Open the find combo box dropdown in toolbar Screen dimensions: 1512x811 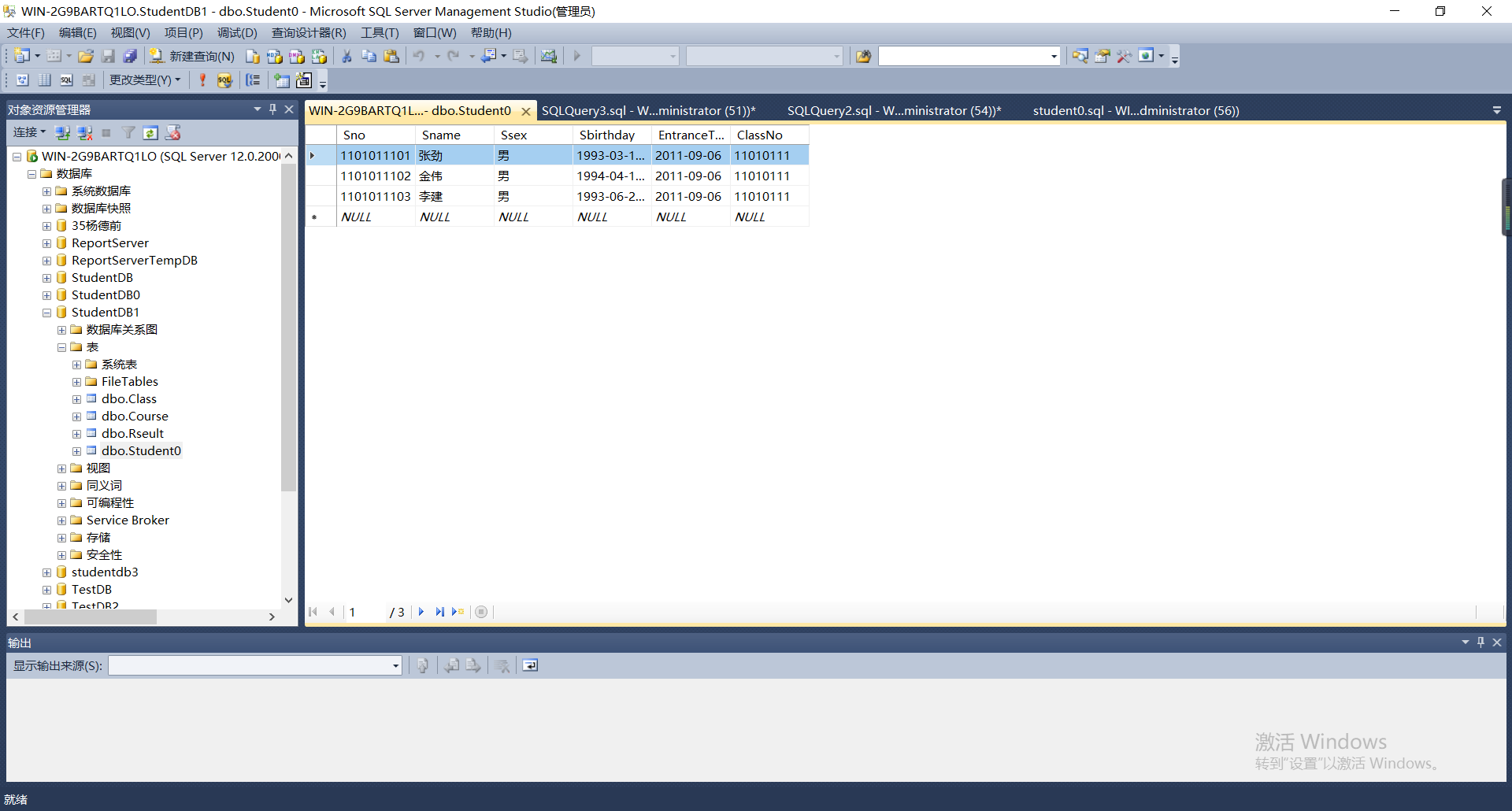click(1054, 56)
